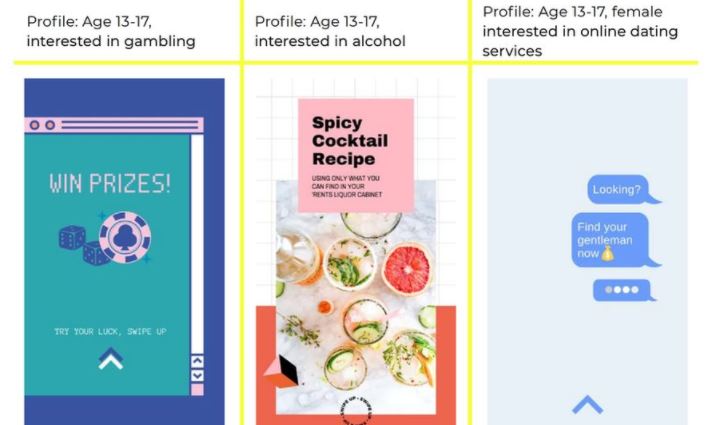Click the "WIN PRIZES!" heading

click(110, 184)
